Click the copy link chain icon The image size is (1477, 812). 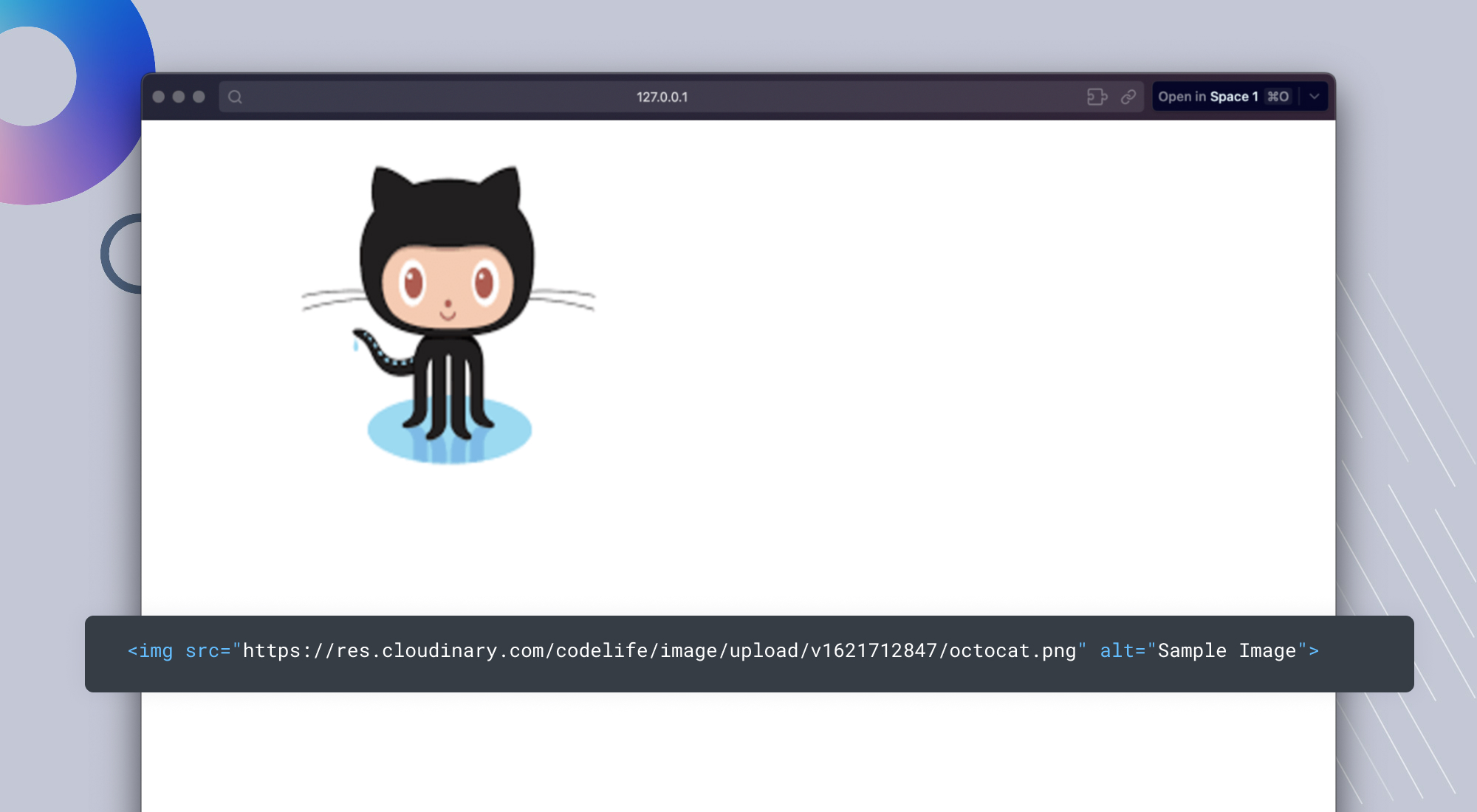[1128, 97]
